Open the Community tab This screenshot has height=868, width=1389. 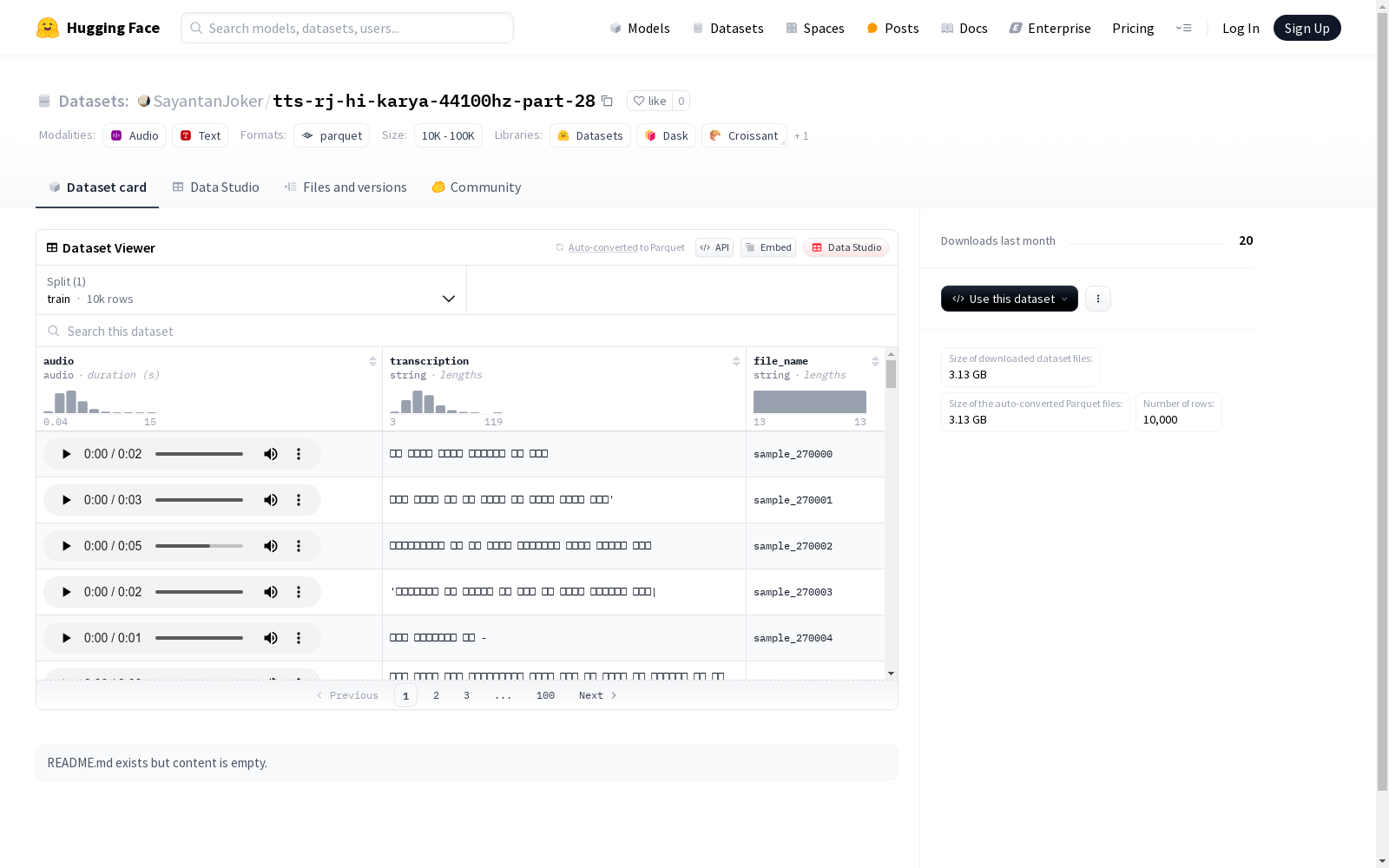point(477,187)
